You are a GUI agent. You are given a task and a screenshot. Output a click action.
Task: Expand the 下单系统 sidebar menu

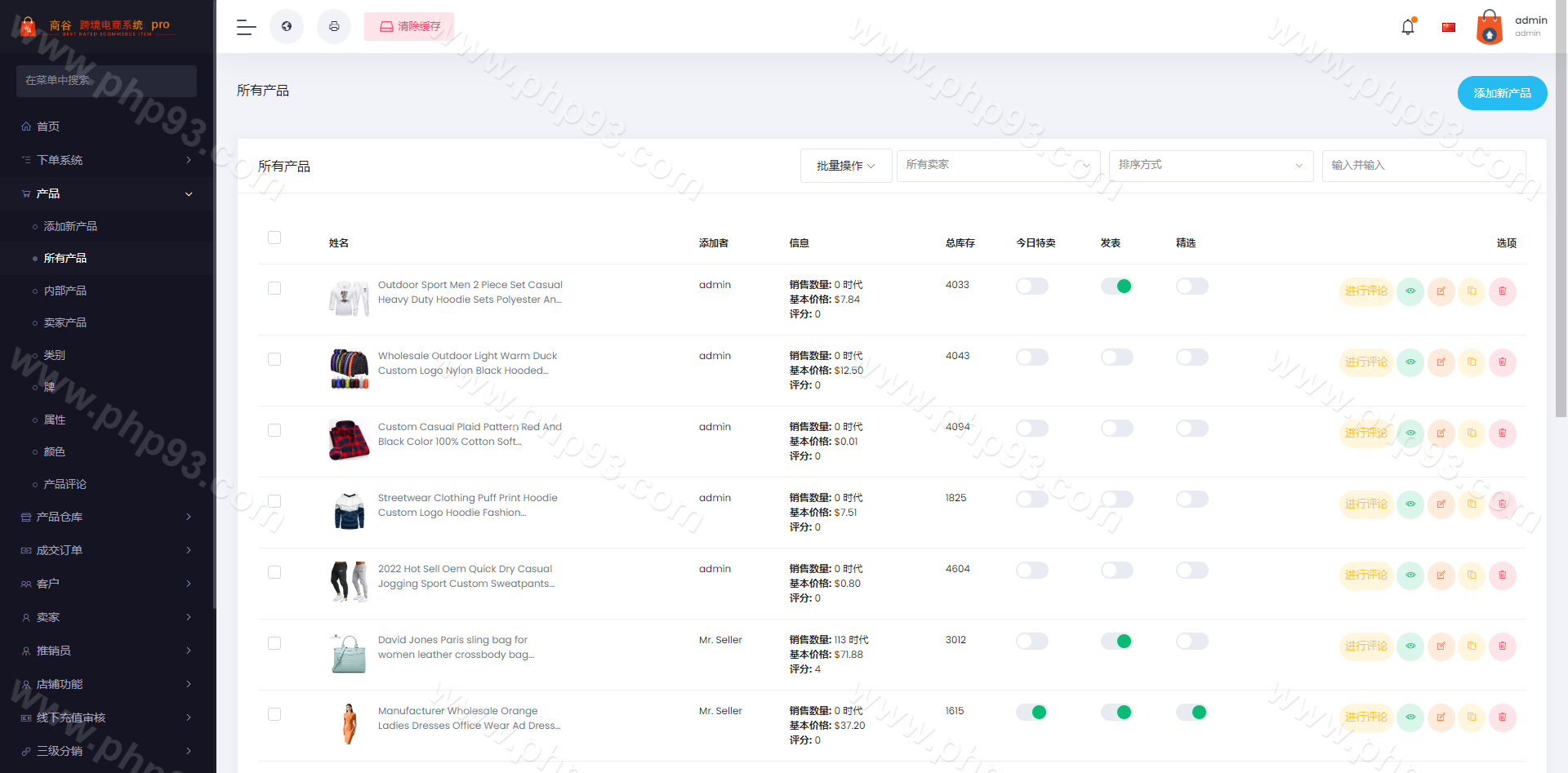(x=106, y=160)
